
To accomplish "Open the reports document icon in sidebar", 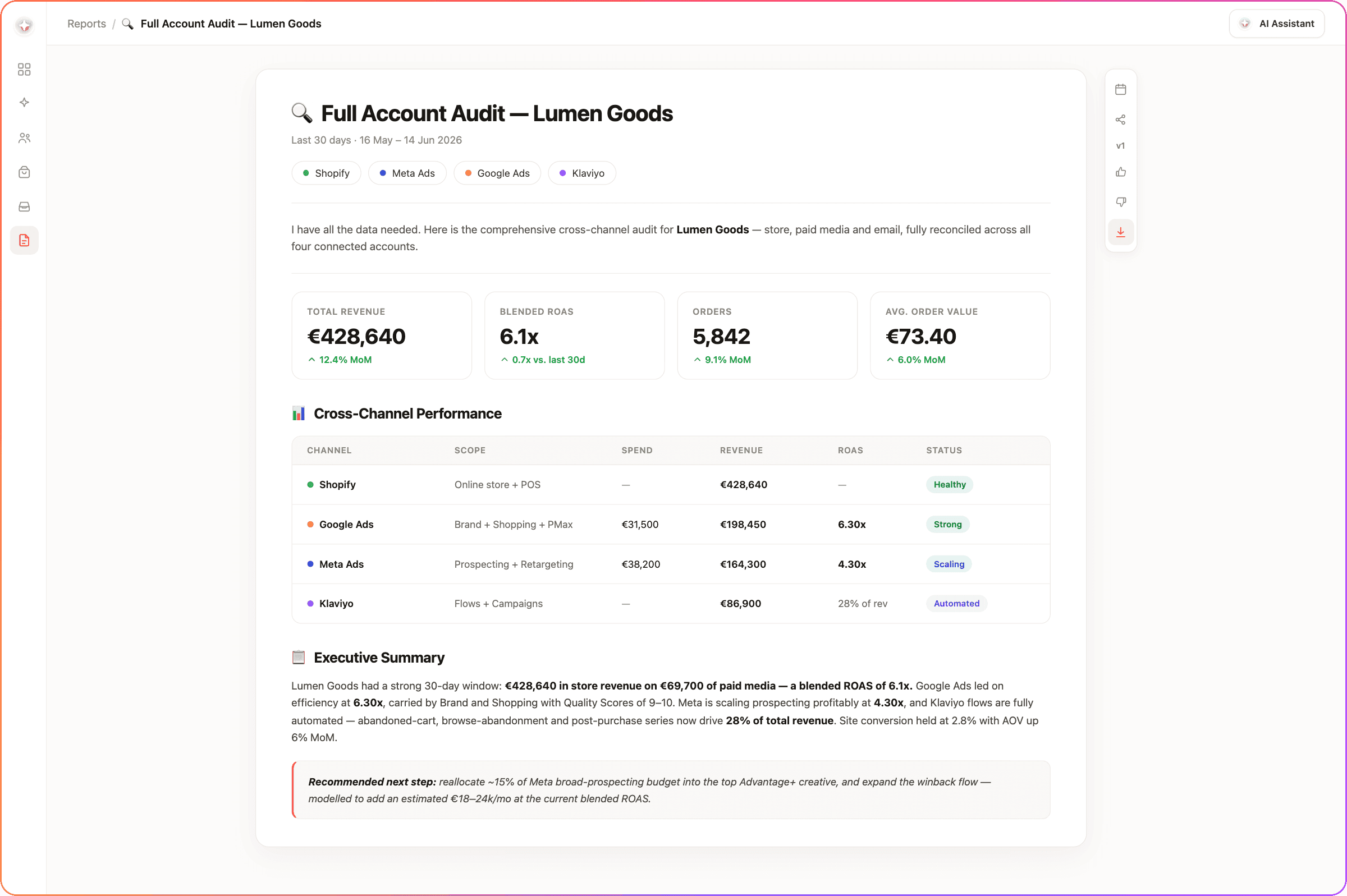I will pyautogui.click(x=24, y=241).
